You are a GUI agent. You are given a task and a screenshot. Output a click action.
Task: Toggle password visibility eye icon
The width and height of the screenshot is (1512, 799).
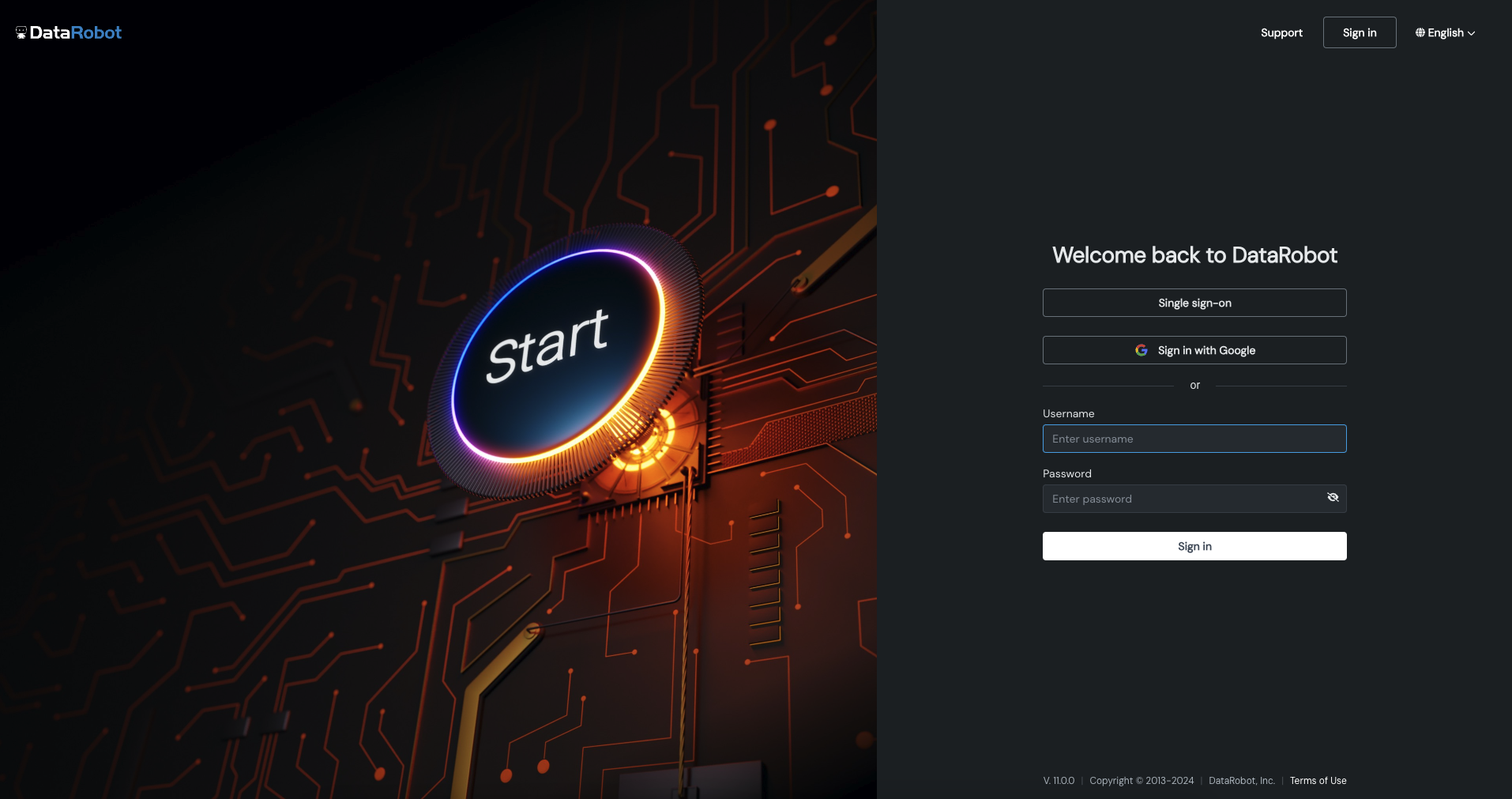pos(1333,498)
